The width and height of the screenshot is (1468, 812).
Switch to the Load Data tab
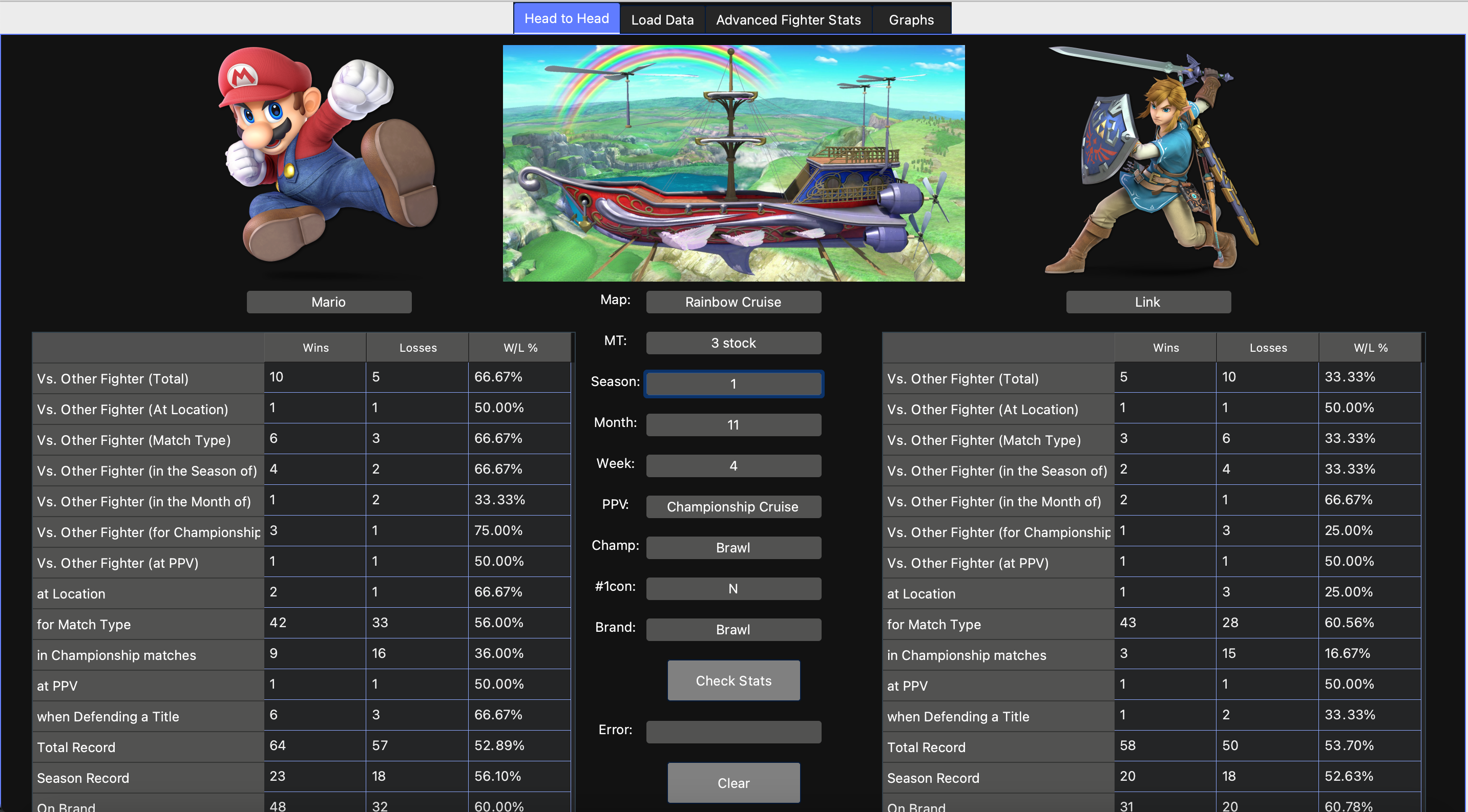[x=662, y=19]
